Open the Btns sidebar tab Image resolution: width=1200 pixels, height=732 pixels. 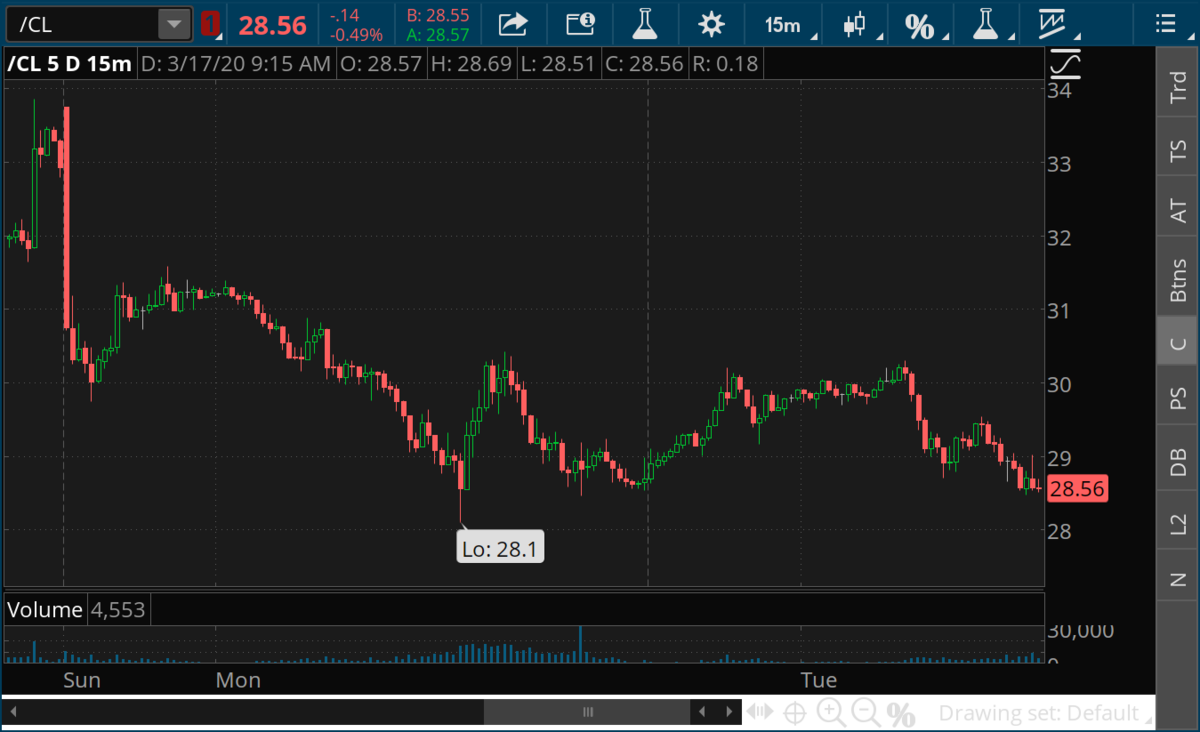[1178, 280]
